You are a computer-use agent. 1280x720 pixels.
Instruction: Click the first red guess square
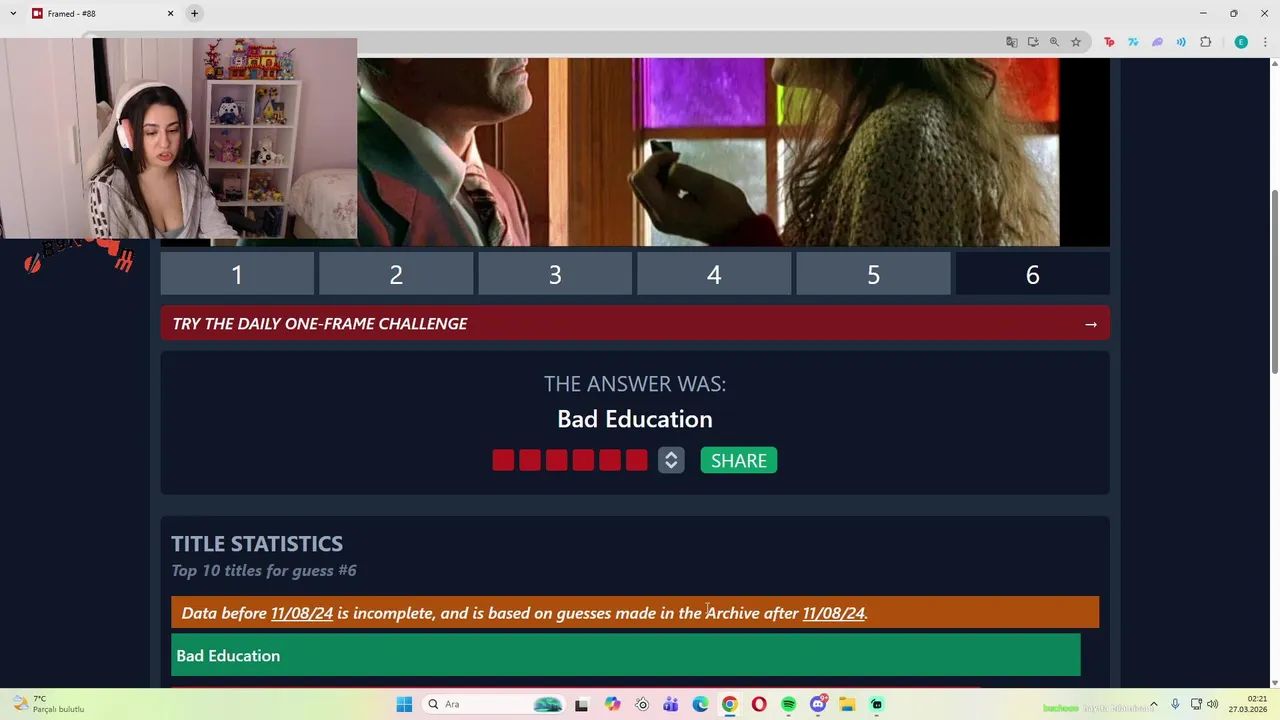503,460
